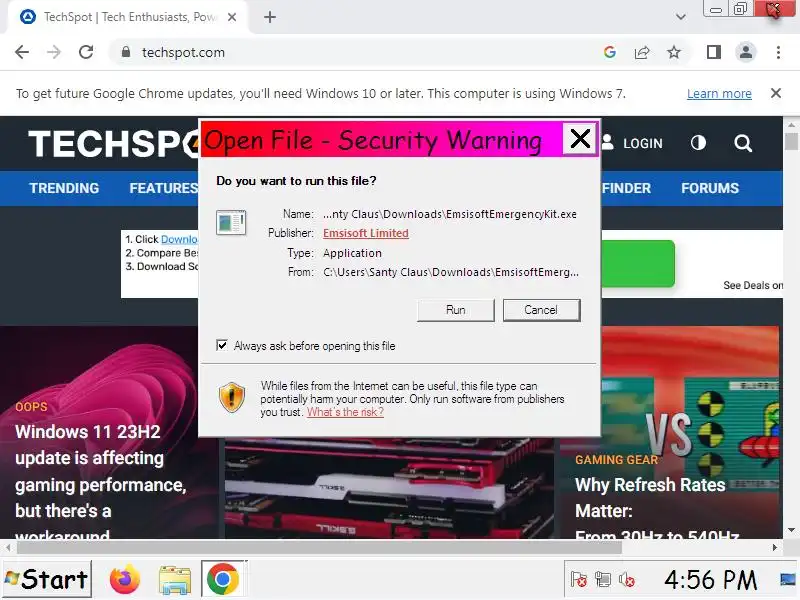Open the Chrome three-dot menu
Screen dimensions: 800x600
pos(778,52)
